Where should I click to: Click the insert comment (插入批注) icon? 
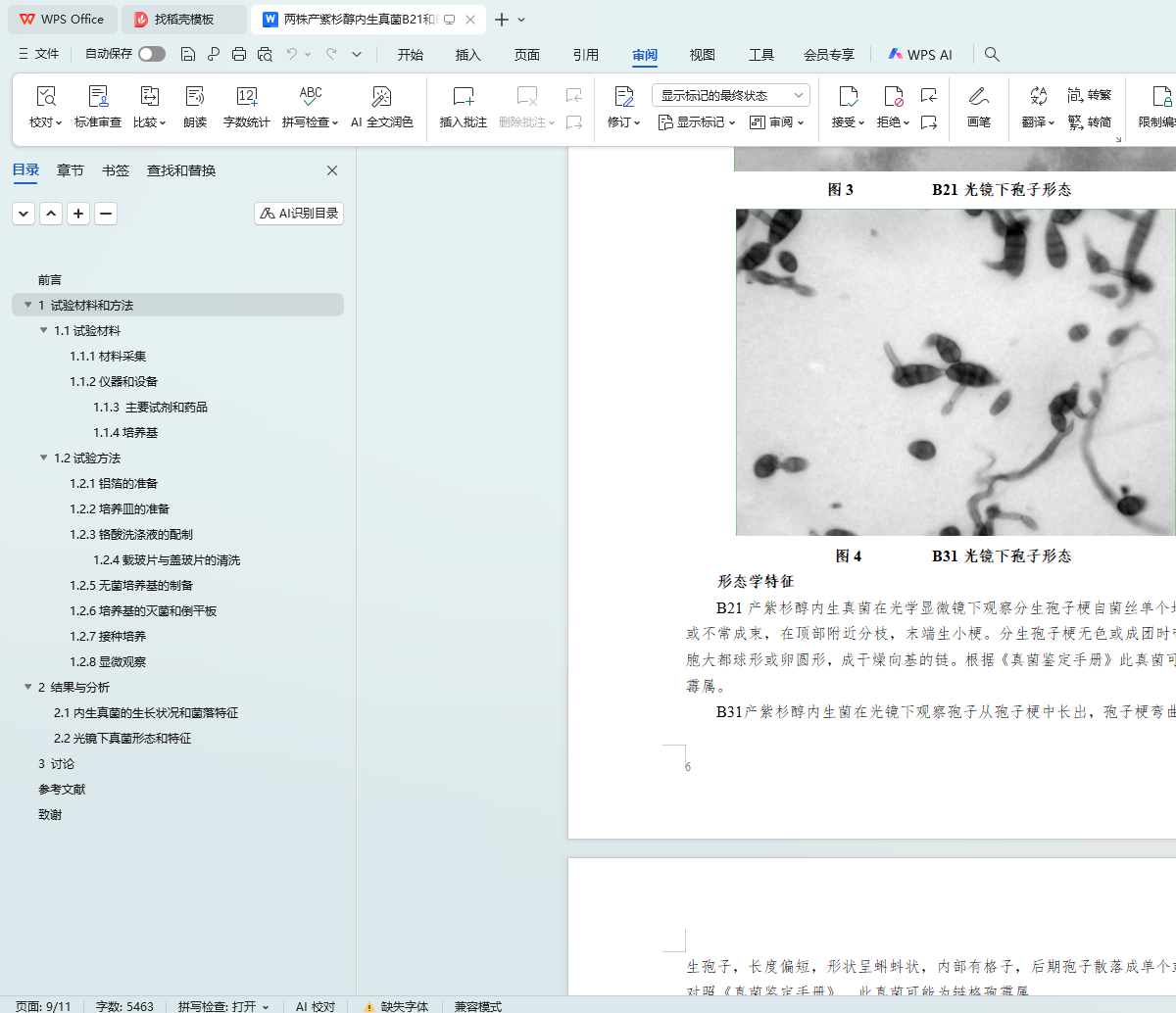(x=463, y=97)
